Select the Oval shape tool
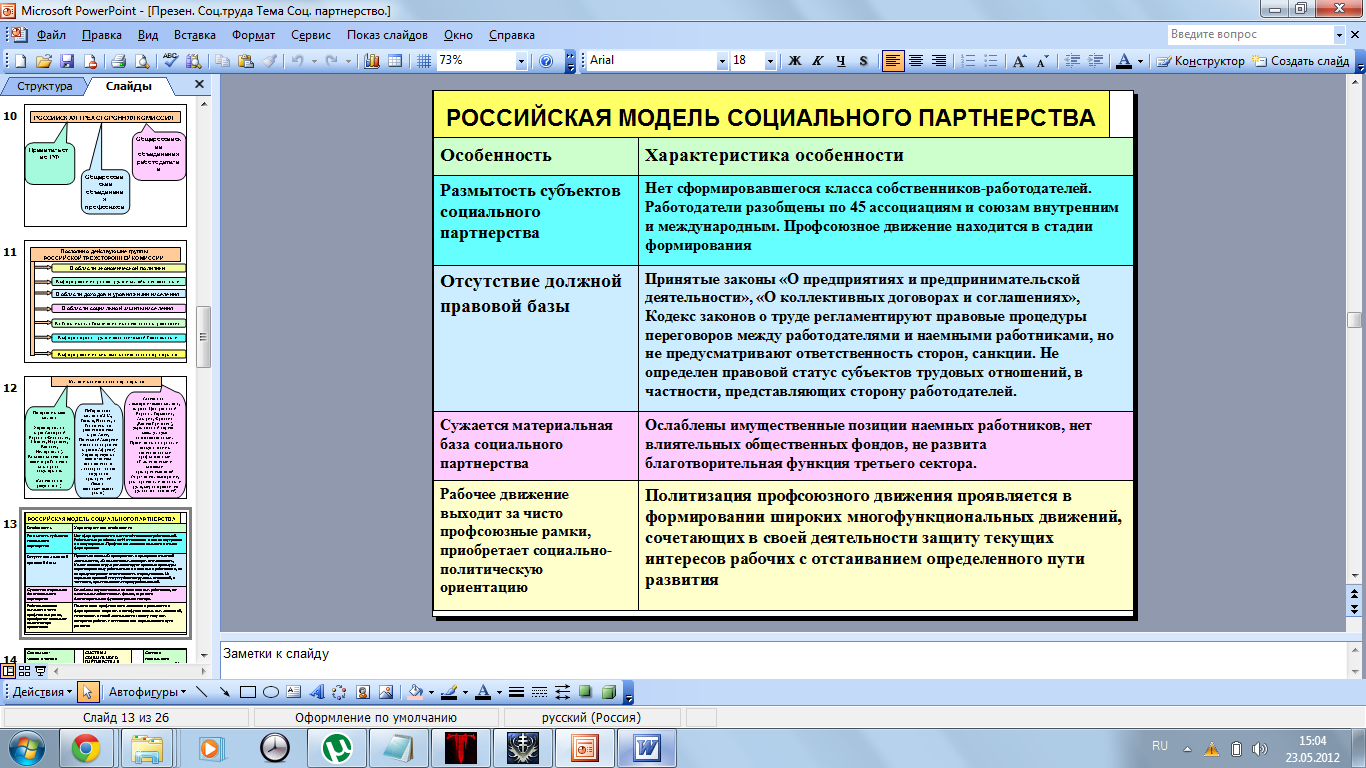This screenshot has height=768, width=1366. pyautogui.click(x=270, y=692)
